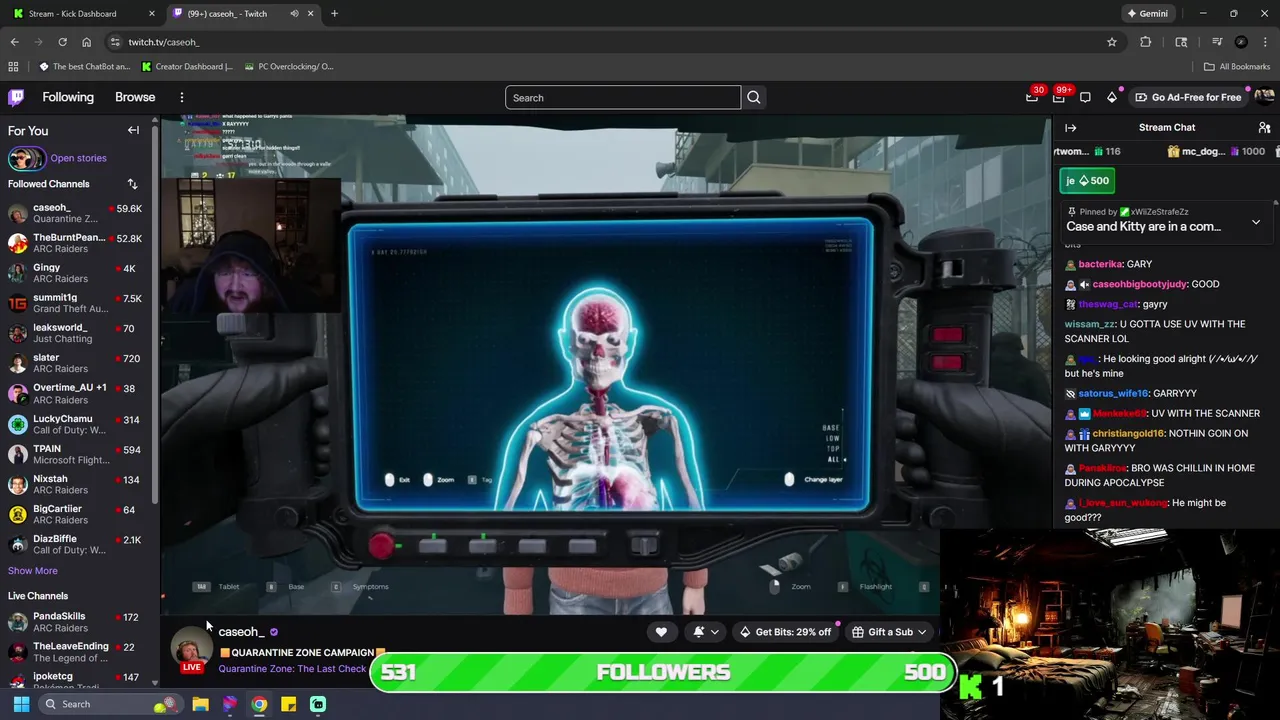Click the Gemini button
The height and width of the screenshot is (720, 1280).
click(1147, 14)
